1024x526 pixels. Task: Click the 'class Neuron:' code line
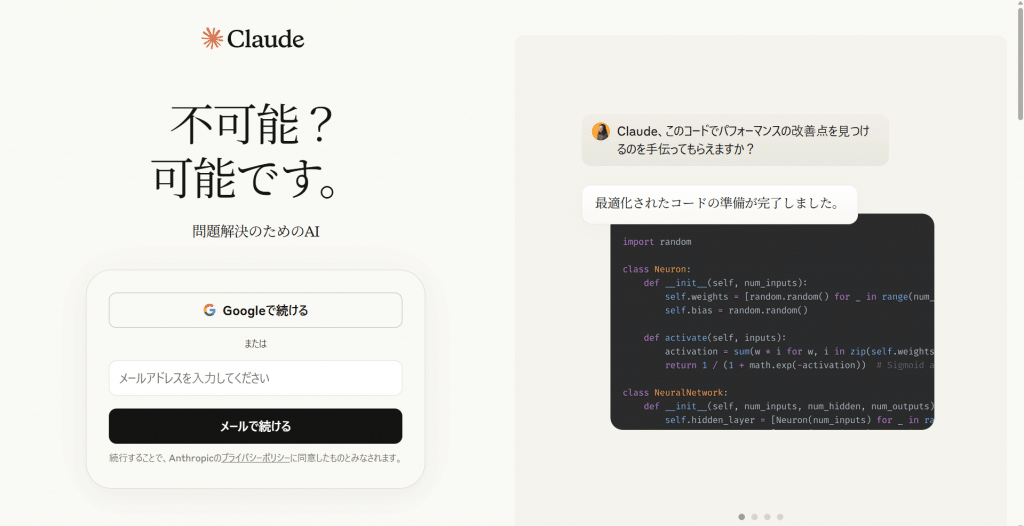pos(656,269)
